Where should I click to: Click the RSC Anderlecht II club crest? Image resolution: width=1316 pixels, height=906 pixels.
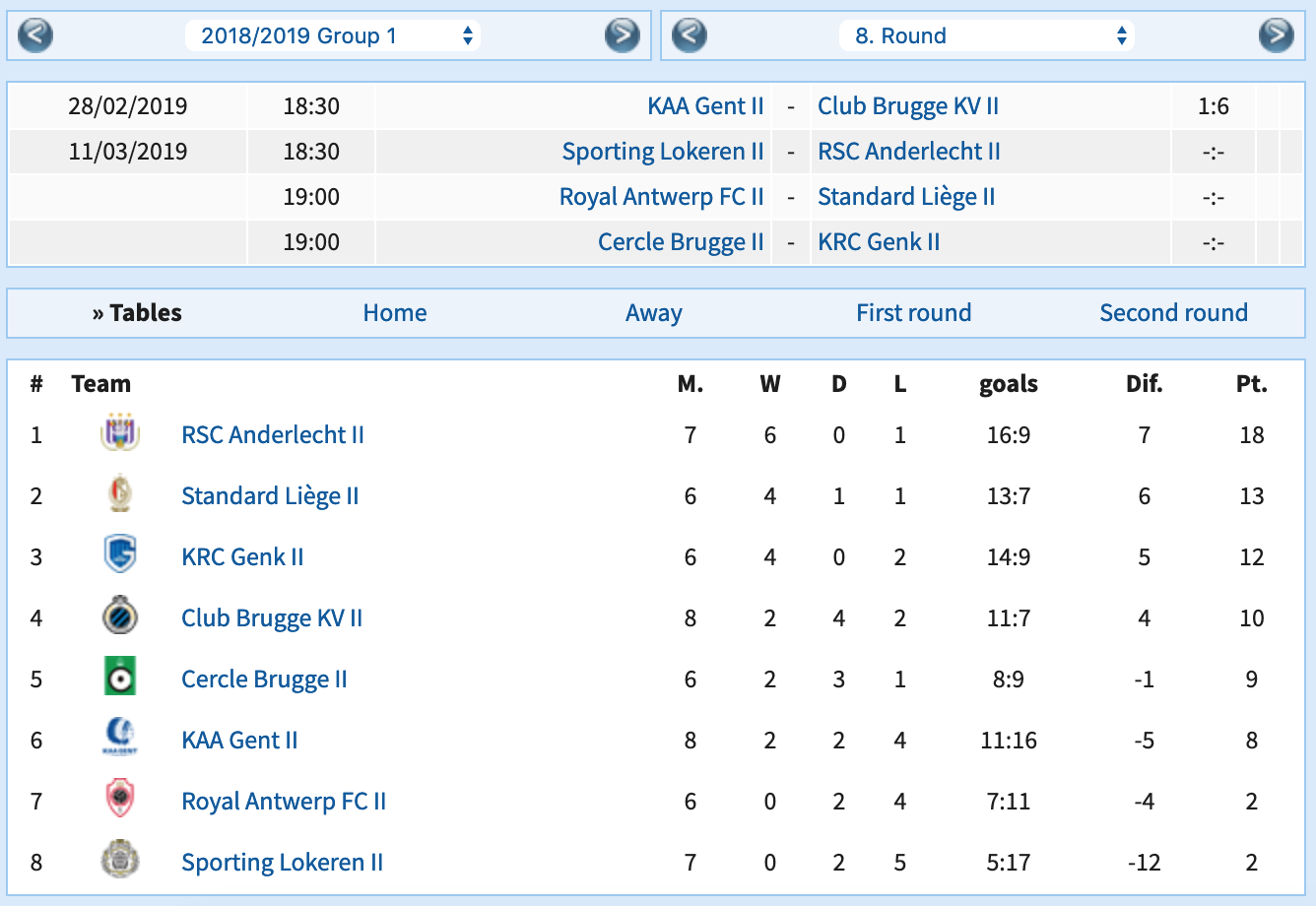pos(120,434)
